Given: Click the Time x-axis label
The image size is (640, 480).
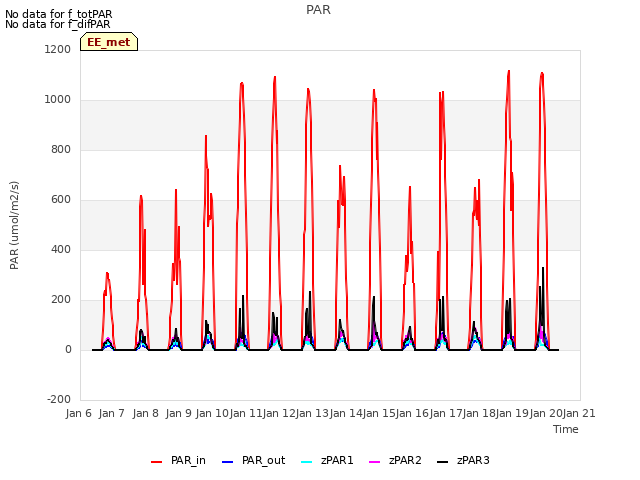Looking at the screenshot, I should (x=566, y=429).
